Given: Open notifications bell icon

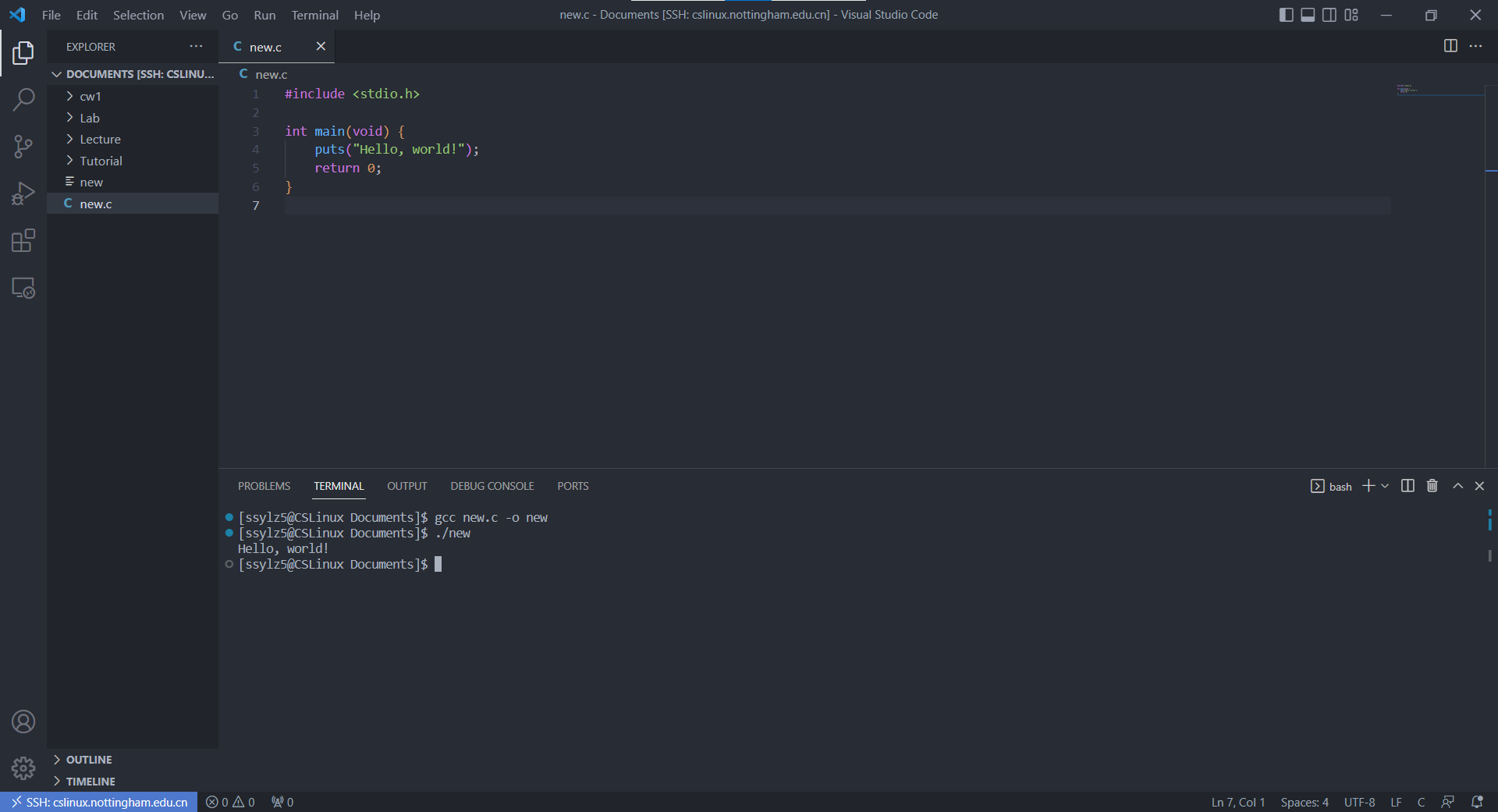Looking at the screenshot, I should pyautogui.click(x=1477, y=802).
